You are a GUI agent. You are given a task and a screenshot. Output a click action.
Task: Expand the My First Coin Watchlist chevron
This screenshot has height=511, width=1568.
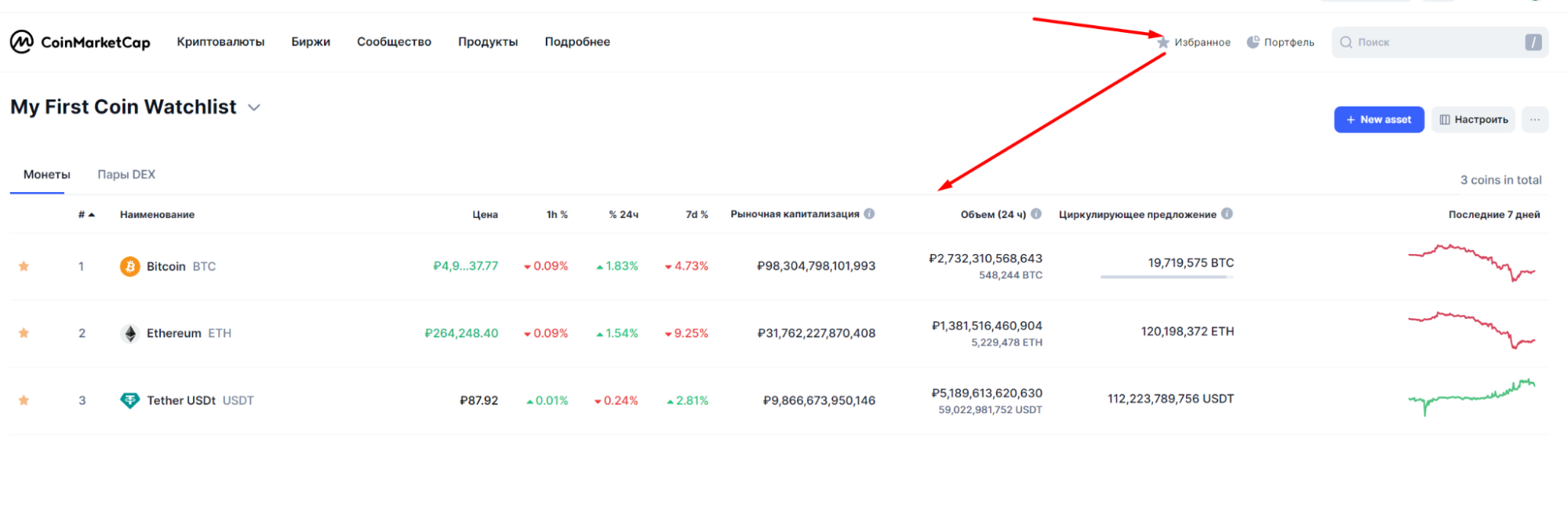tap(254, 107)
